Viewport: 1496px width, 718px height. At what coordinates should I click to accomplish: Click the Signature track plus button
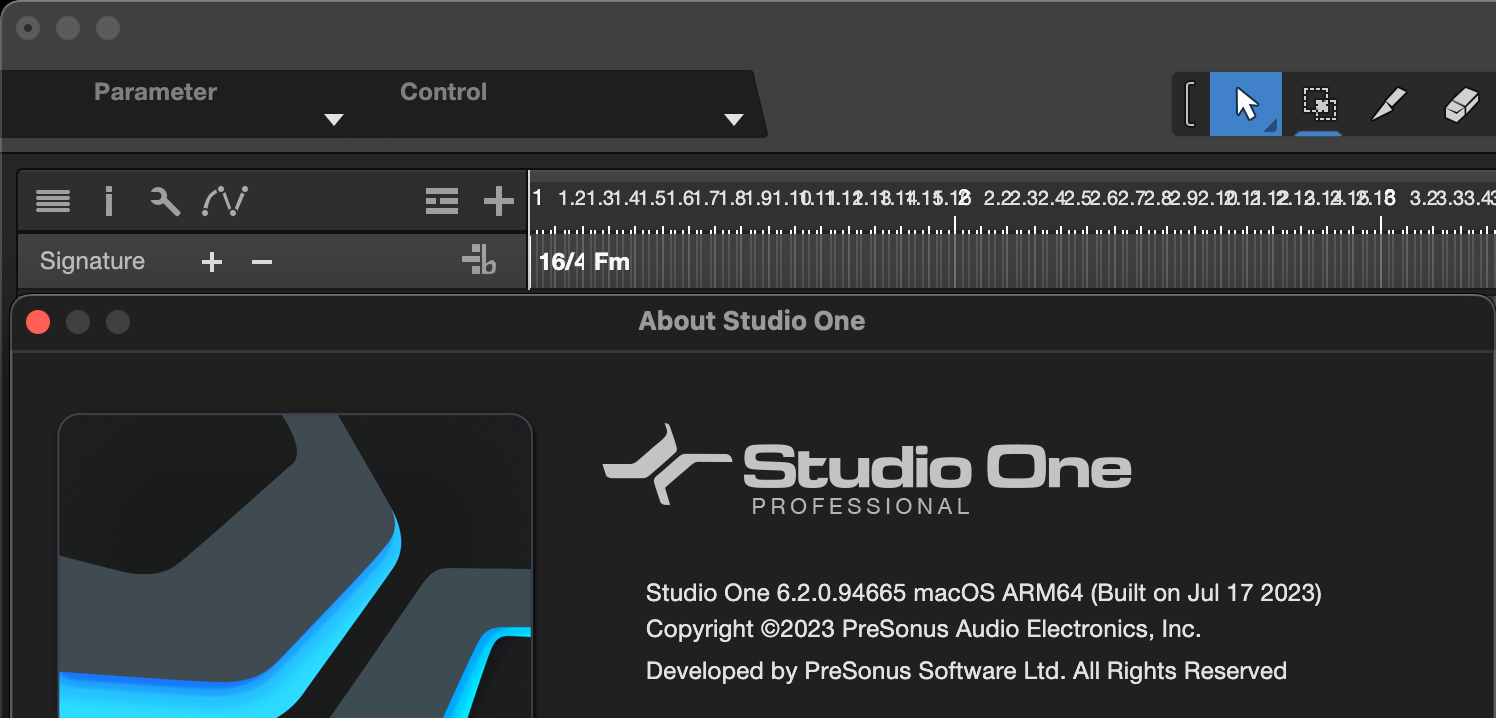(212, 262)
